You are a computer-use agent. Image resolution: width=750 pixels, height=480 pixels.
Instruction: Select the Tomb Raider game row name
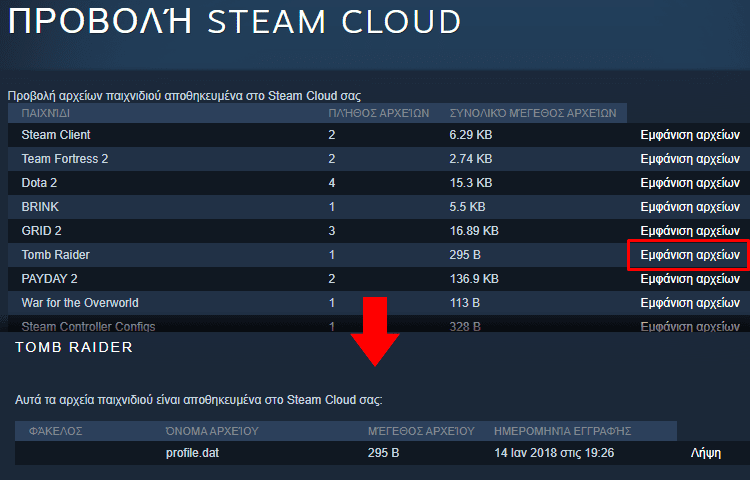(55, 255)
